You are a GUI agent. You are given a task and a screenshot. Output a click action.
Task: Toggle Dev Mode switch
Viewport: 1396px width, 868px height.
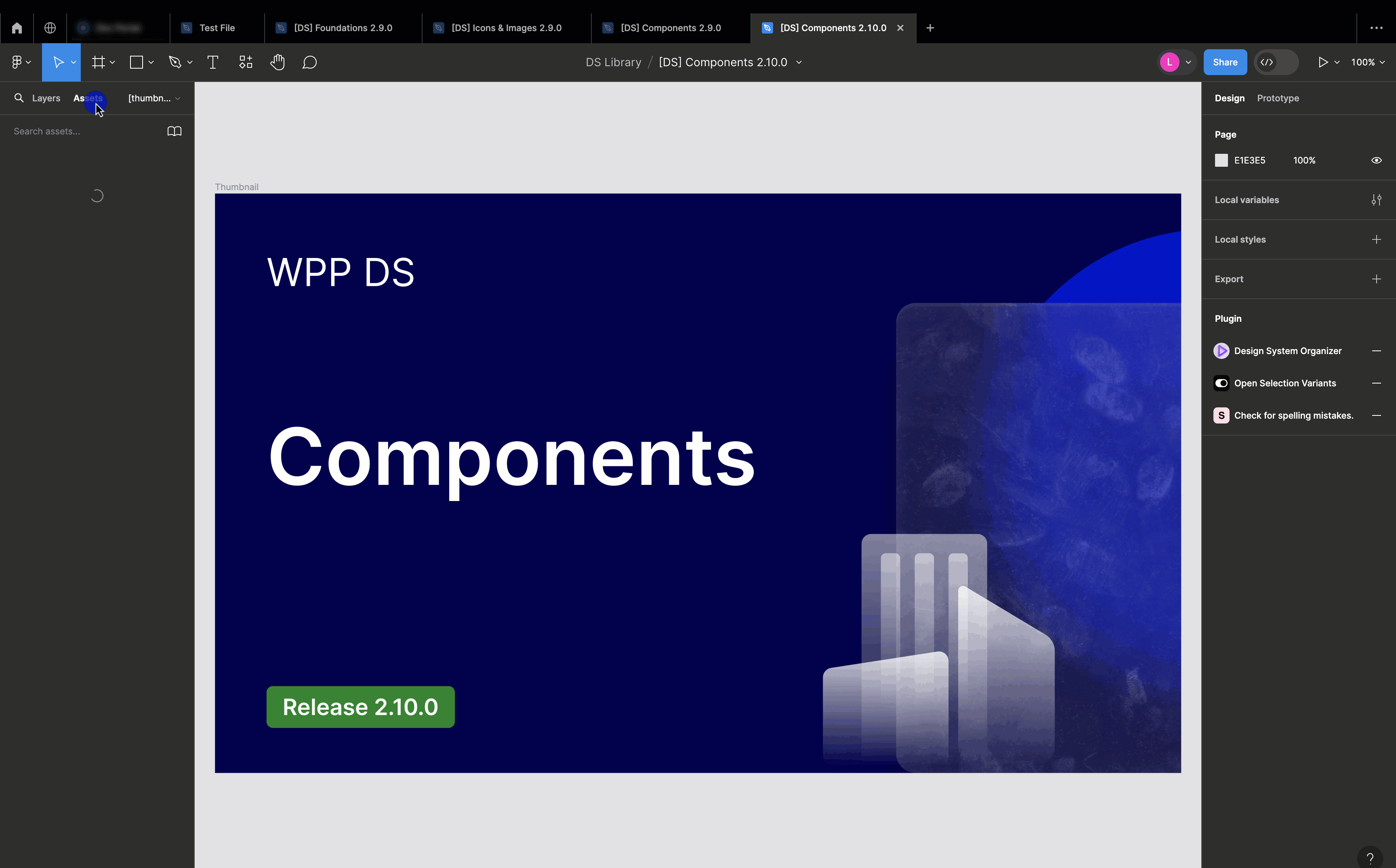point(1275,62)
